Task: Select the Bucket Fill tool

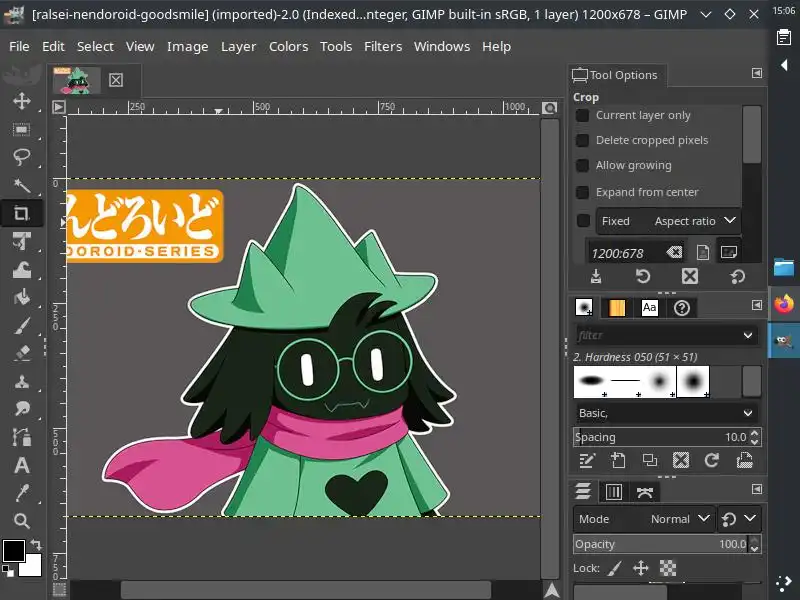Action: click(x=21, y=297)
